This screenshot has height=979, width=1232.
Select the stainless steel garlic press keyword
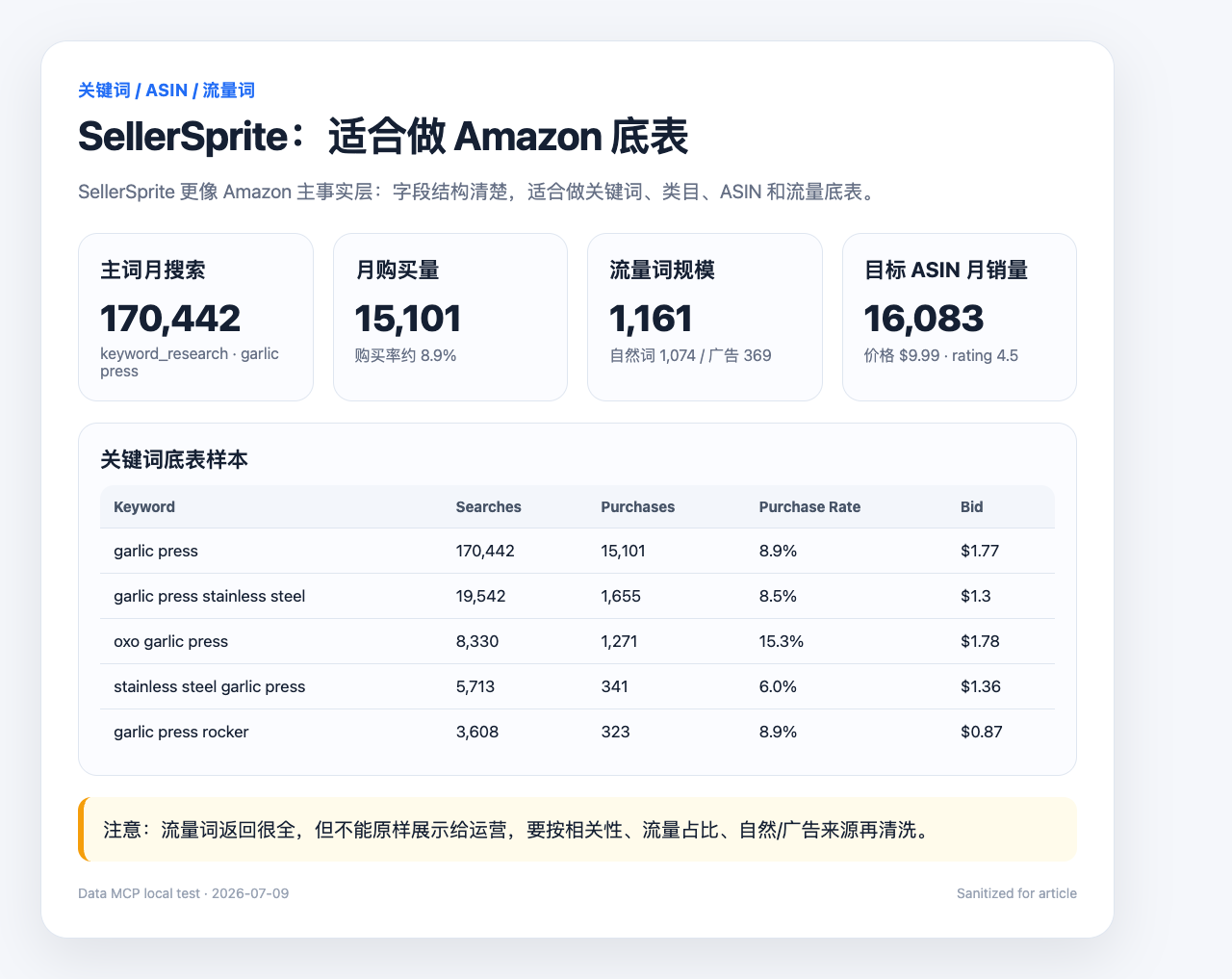[x=210, y=687]
